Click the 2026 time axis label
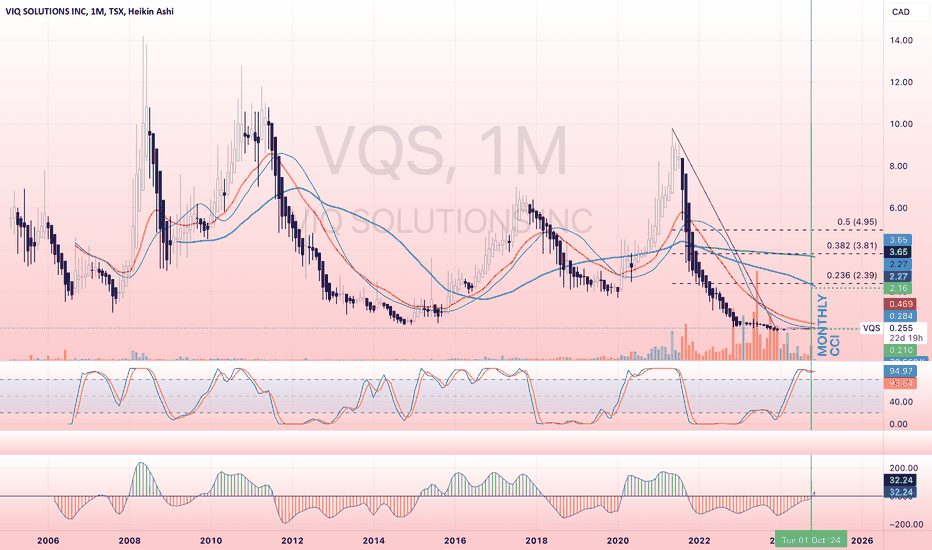Screen dimensions: 932x550 coord(862,540)
